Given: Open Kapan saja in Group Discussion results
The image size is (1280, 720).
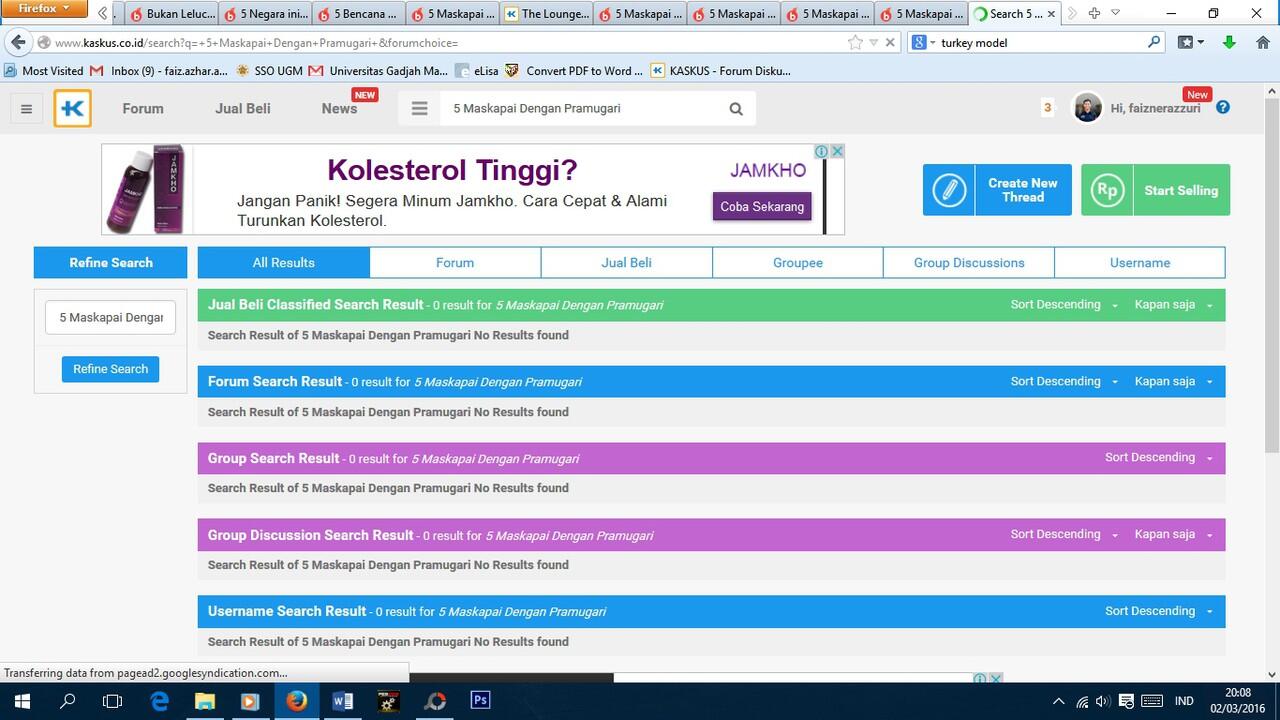Looking at the screenshot, I should [1174, 534].
